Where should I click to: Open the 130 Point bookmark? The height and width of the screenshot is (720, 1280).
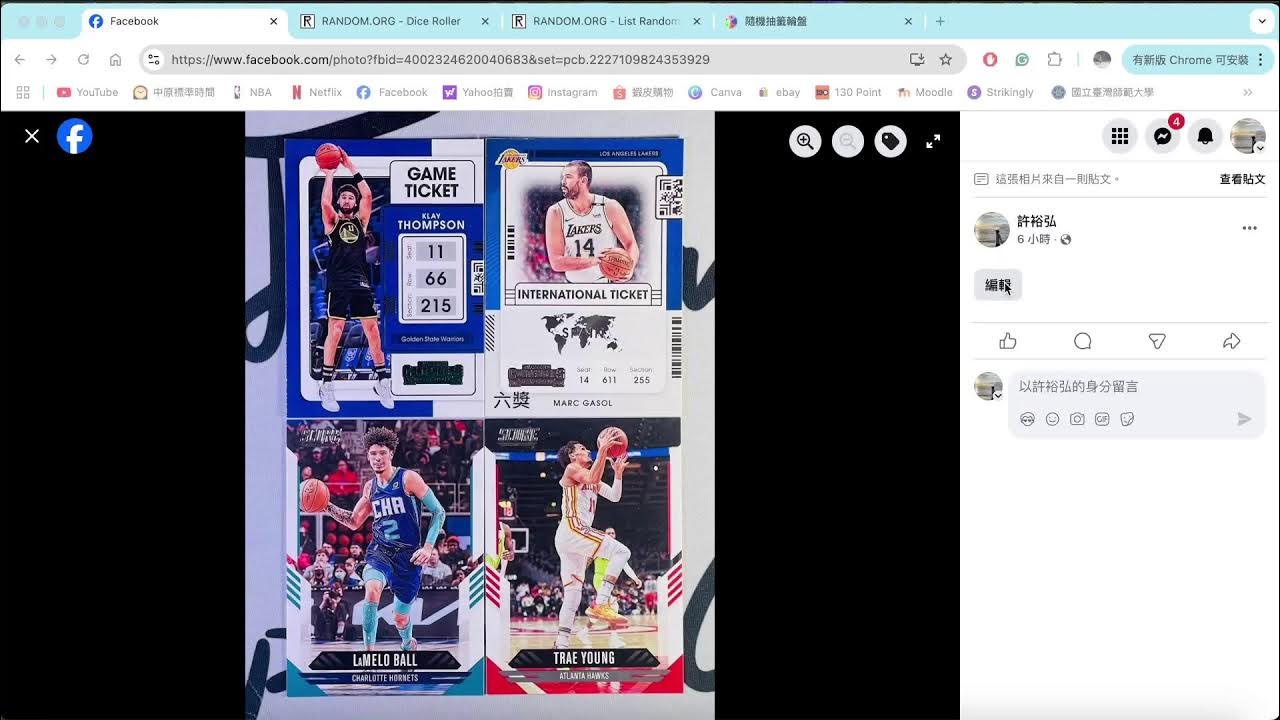[x=848, y=92]
